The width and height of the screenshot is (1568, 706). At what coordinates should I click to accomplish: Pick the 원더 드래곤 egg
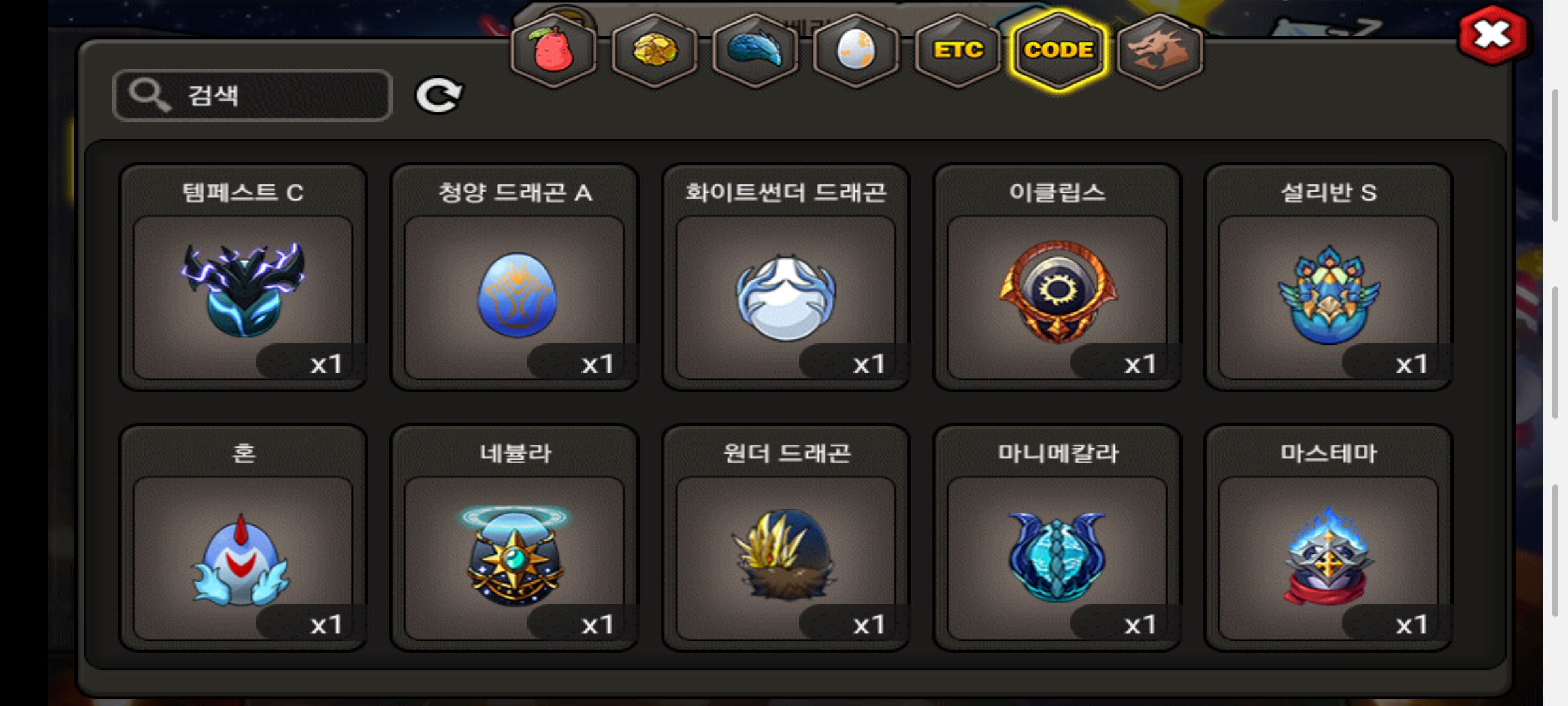click(786, 538)
